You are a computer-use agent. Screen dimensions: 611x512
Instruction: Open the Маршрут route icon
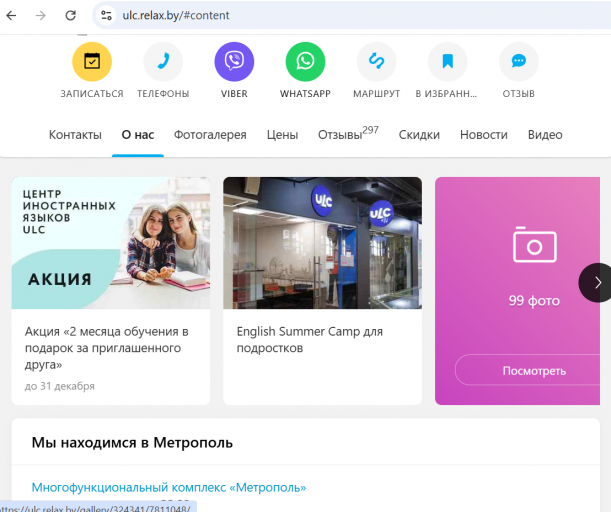click(x=376, y=62)
